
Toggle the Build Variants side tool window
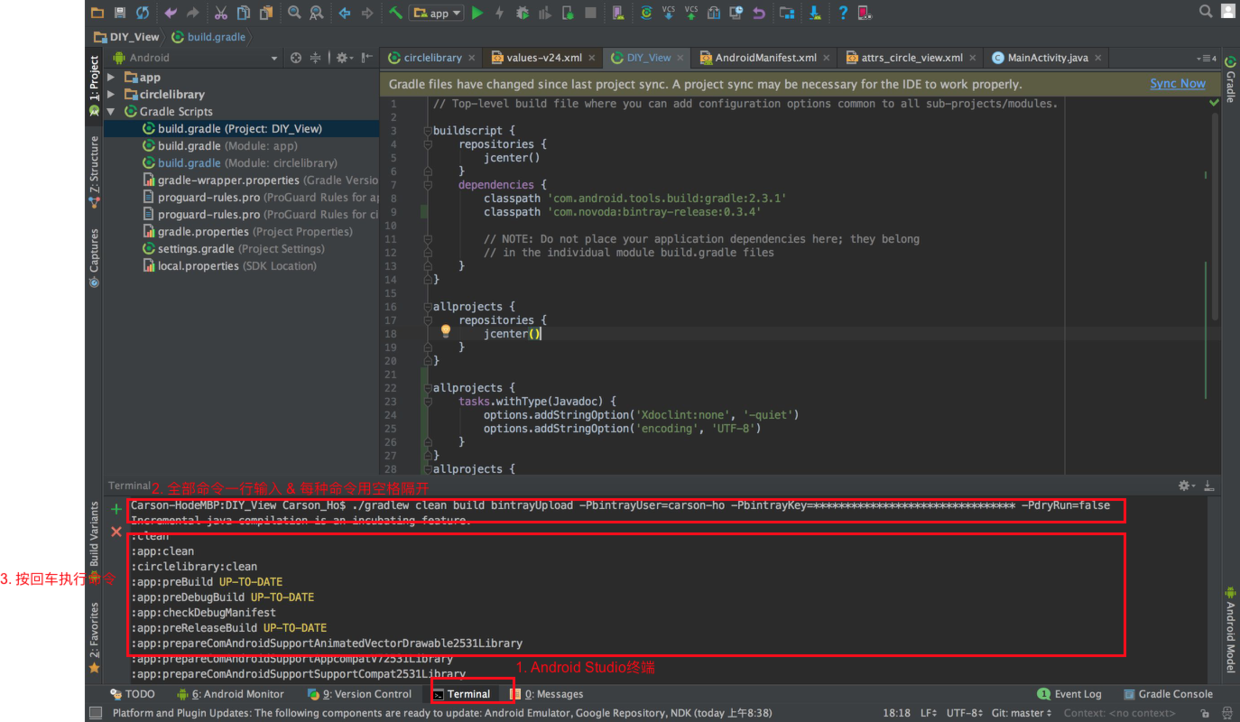94,540
